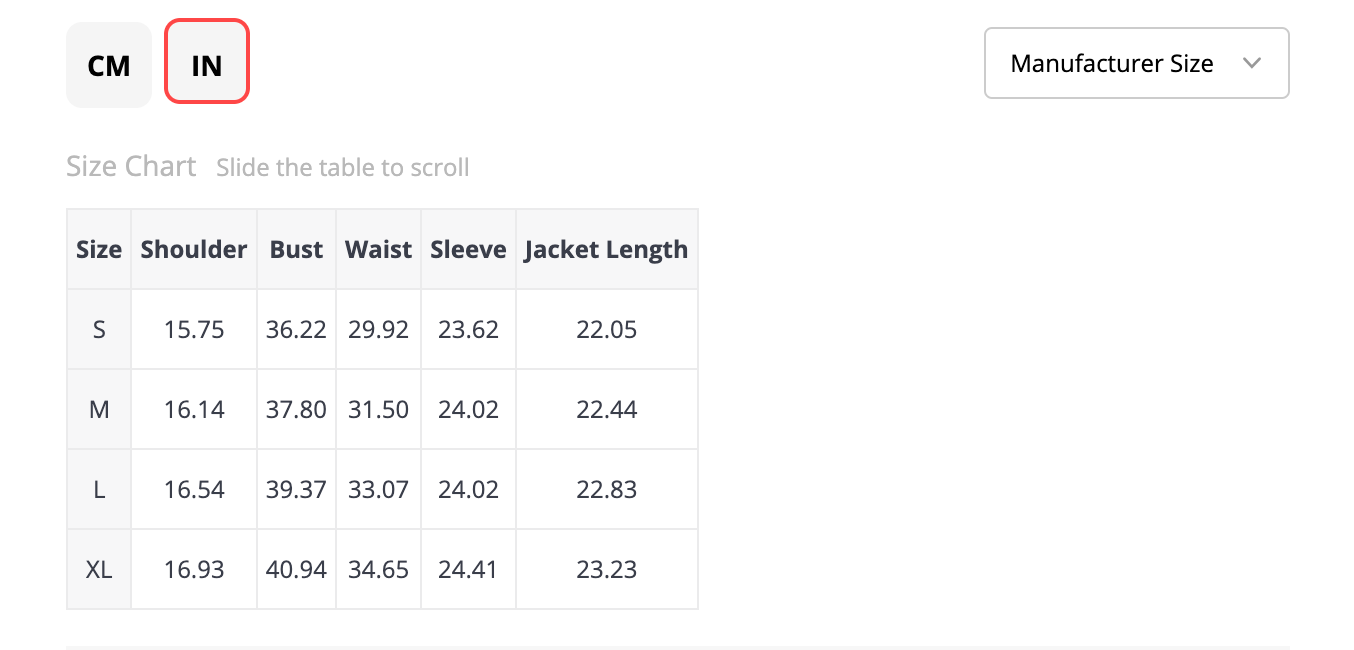Switch size units to CM

109,65
